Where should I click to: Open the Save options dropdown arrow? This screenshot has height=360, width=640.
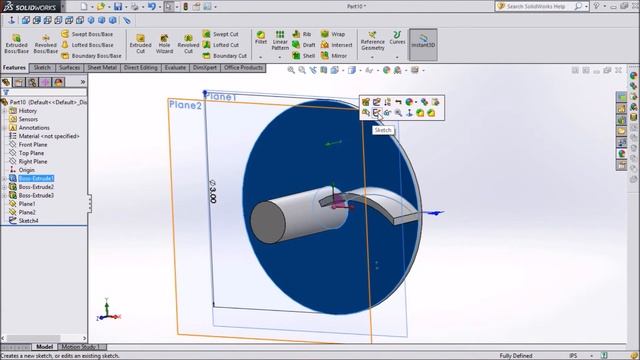[126, 7]
